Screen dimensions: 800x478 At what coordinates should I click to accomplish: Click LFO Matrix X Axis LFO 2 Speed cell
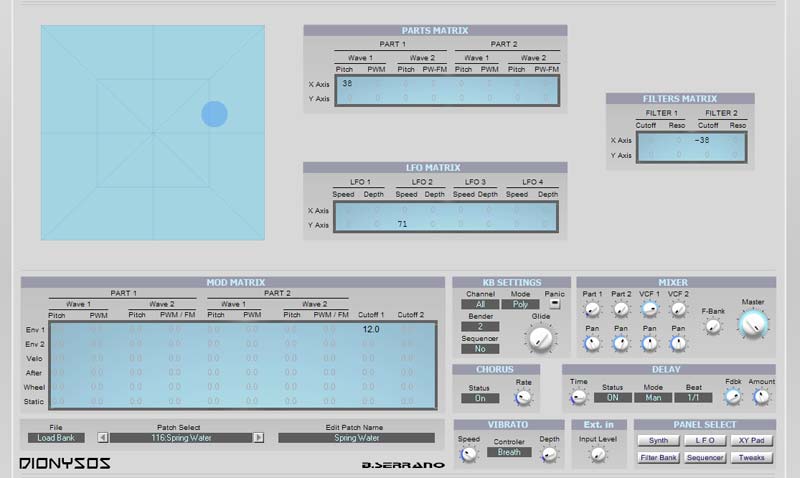pyautogui.click(x=405, y=210)
